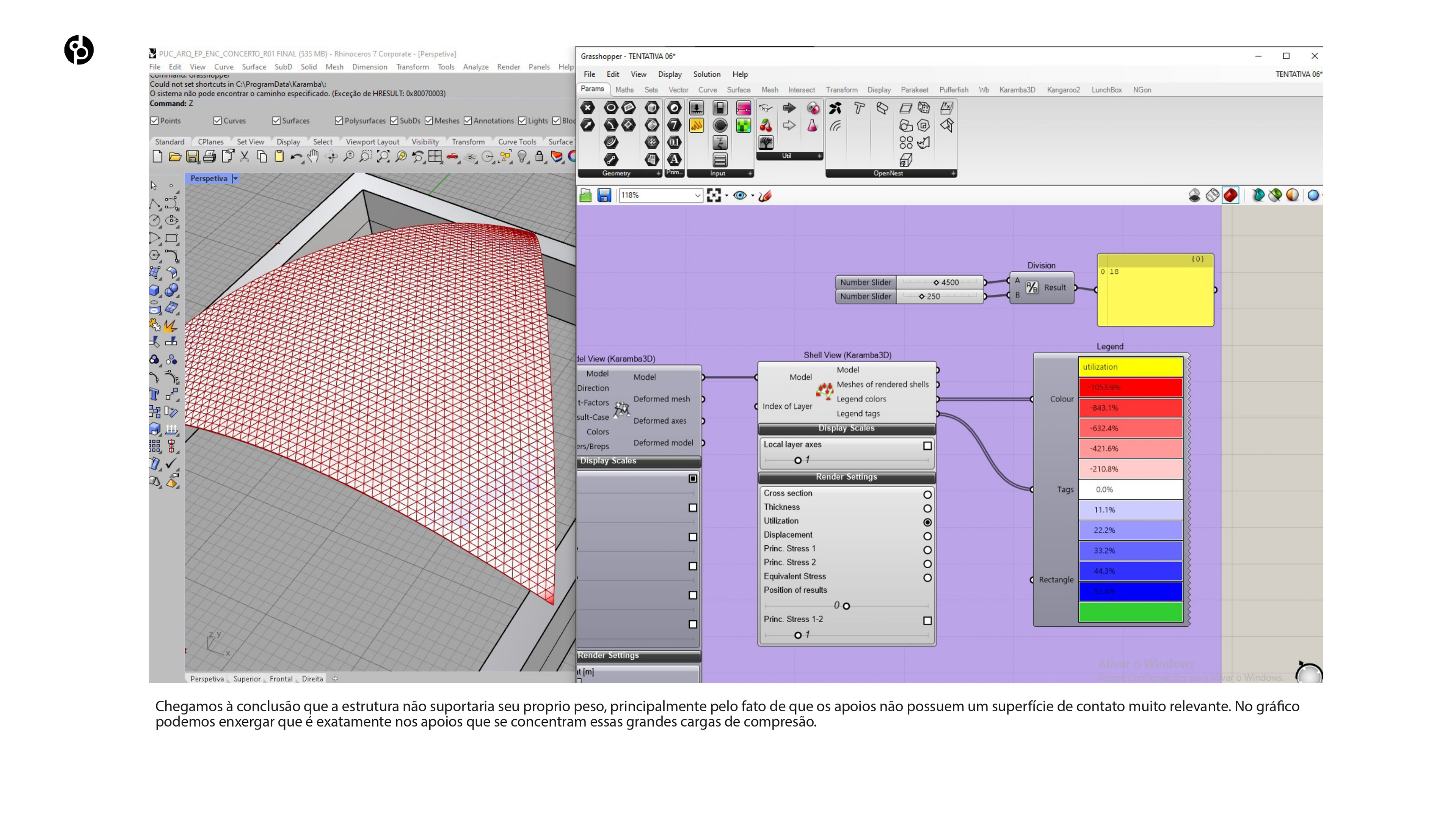Click the zoom extents canvas icon
This screenshot has height=819, width=1456.
(x=713, y=196)
